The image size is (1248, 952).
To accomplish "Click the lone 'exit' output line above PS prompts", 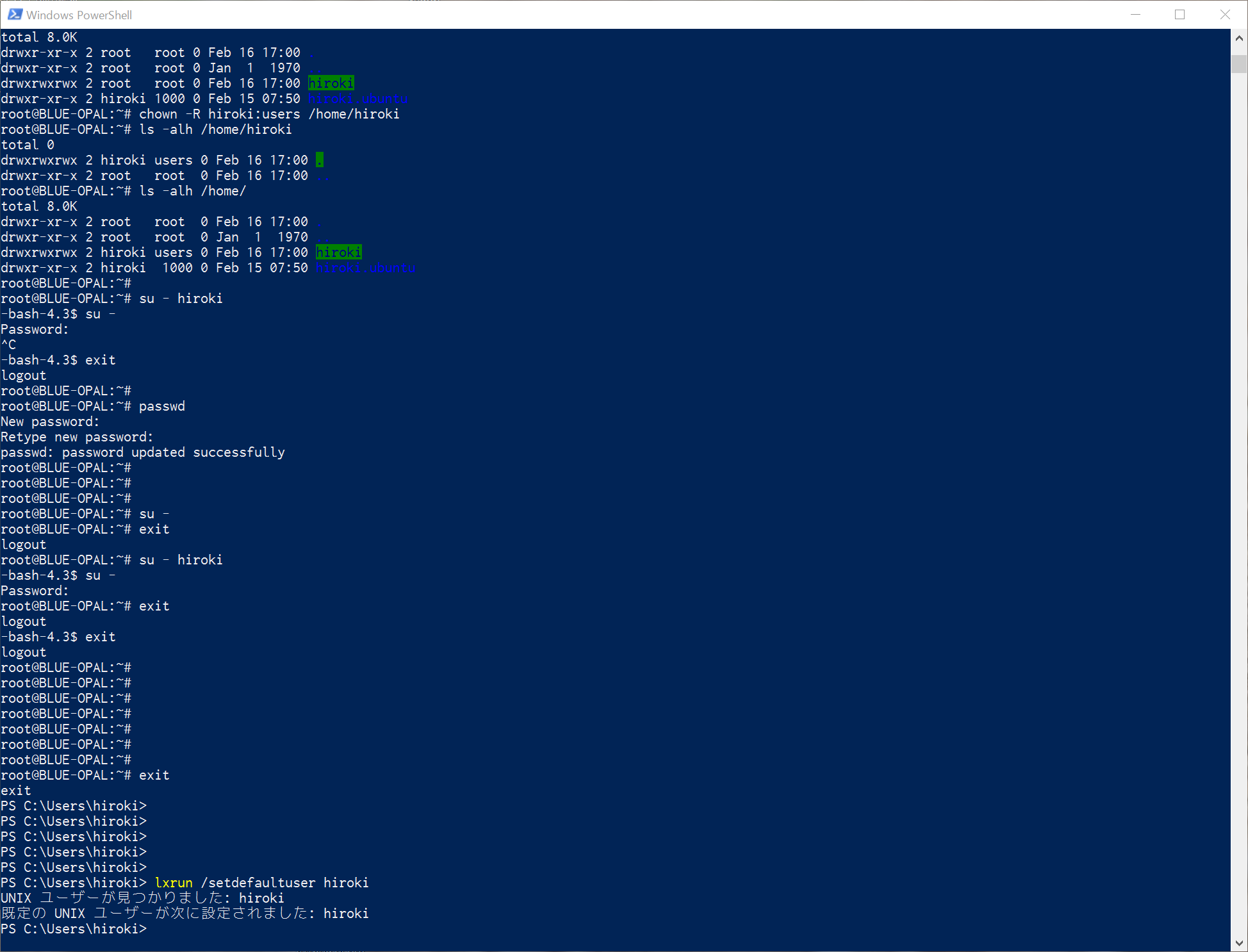I will 16,791.
